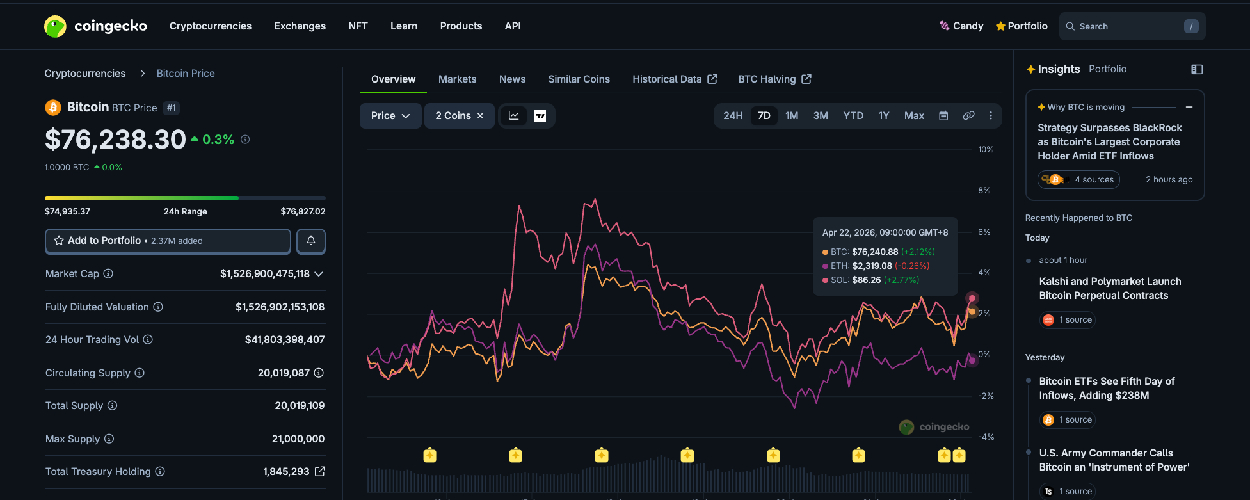Open the Candy rewards page
The width and height of the screenshot is (1250, 500).
[961, 26]
